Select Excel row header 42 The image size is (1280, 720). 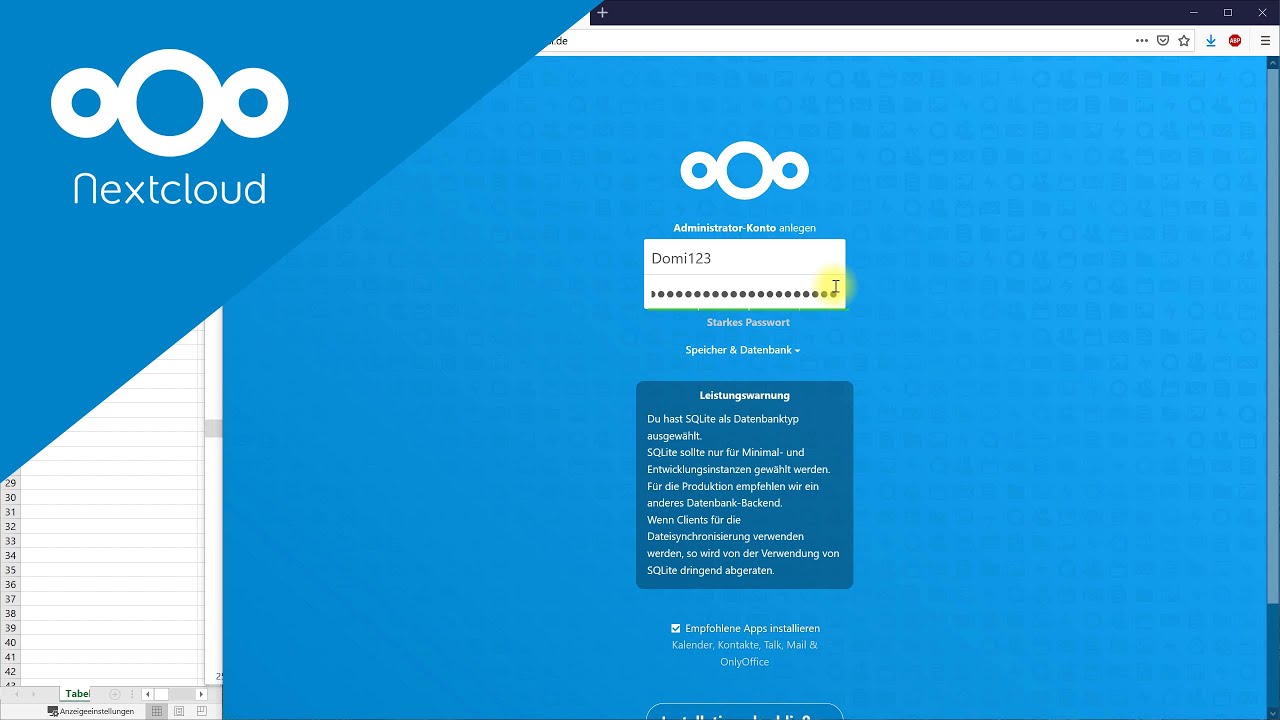[11, 671]
